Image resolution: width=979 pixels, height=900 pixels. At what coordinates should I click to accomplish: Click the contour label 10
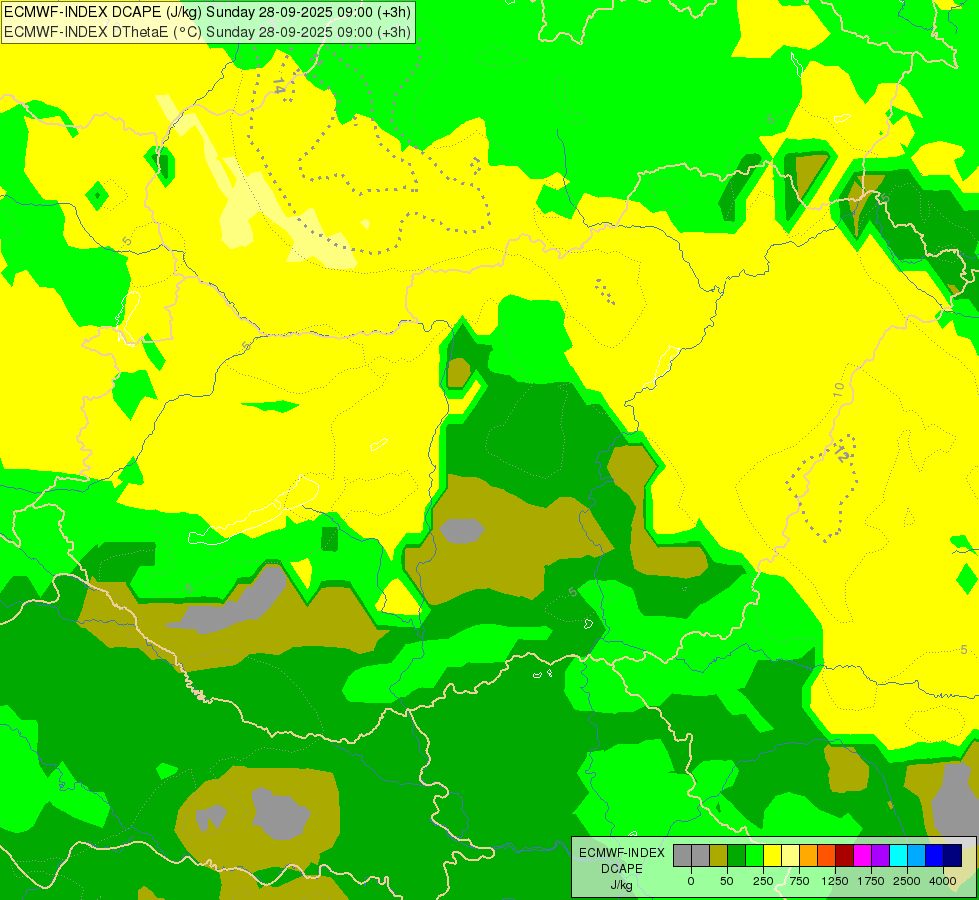[x=839, y=388]
